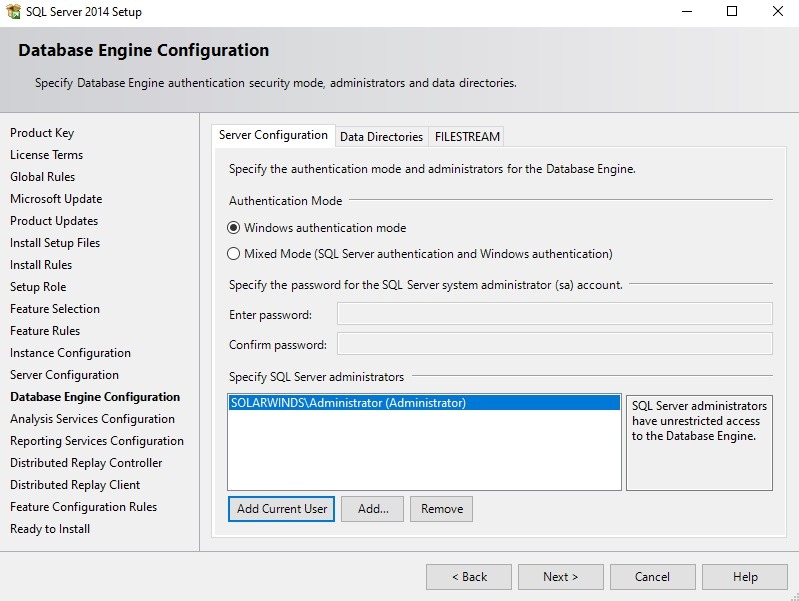Image resolution: width=799 pixels, height=601 pixels.
Task: Click the Global Rules step
Action: click(x=42, y=177)
